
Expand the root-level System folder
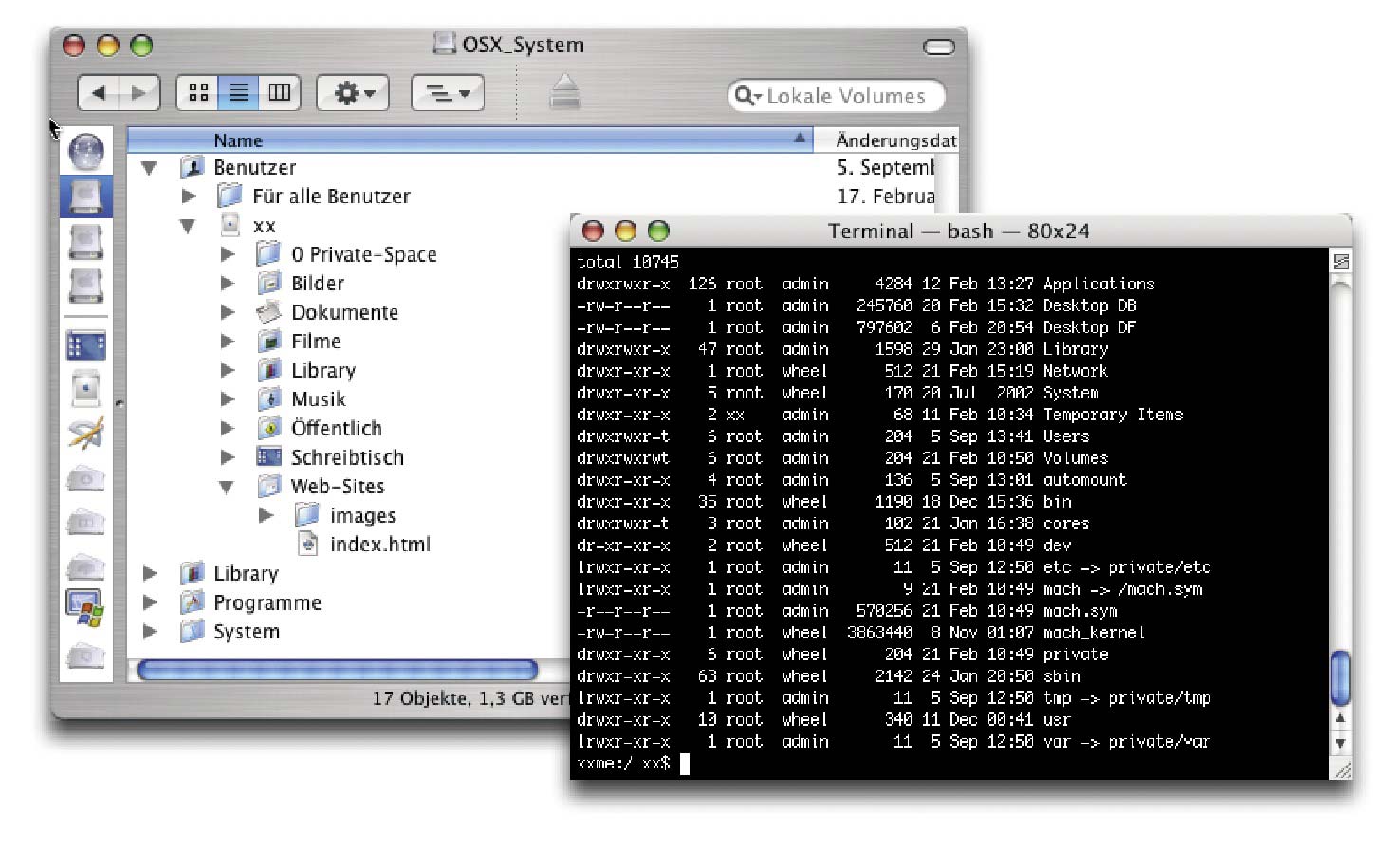(150, 631)
